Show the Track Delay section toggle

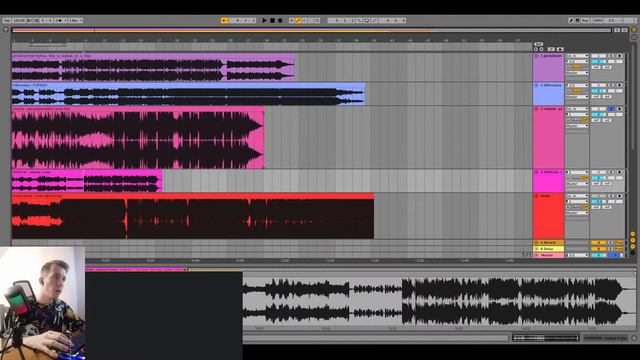click(x=633, y=253)
